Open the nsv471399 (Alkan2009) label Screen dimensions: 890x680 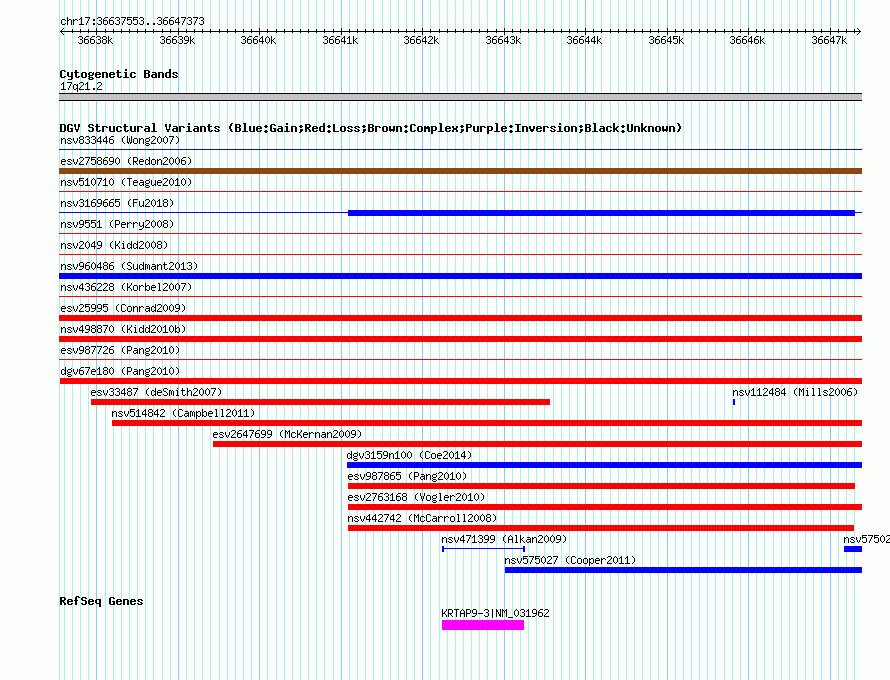point(504,539)
